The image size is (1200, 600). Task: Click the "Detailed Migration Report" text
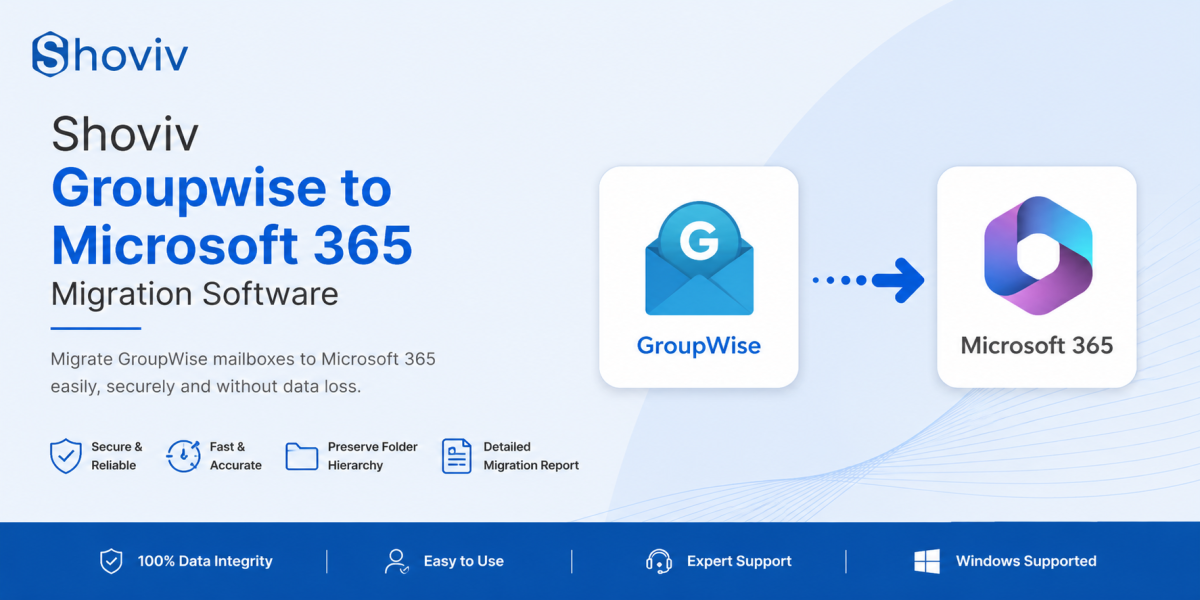coord(531,456)
